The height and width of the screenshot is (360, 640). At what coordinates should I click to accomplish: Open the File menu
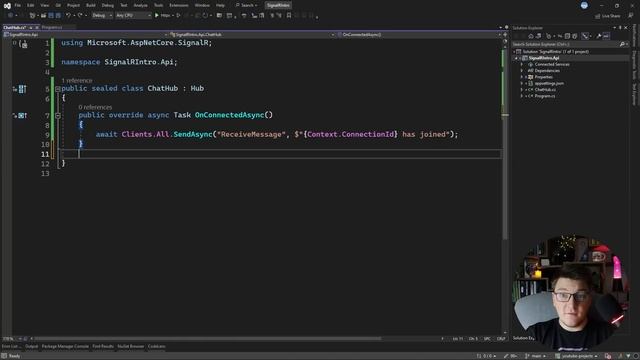click(18, 5)
